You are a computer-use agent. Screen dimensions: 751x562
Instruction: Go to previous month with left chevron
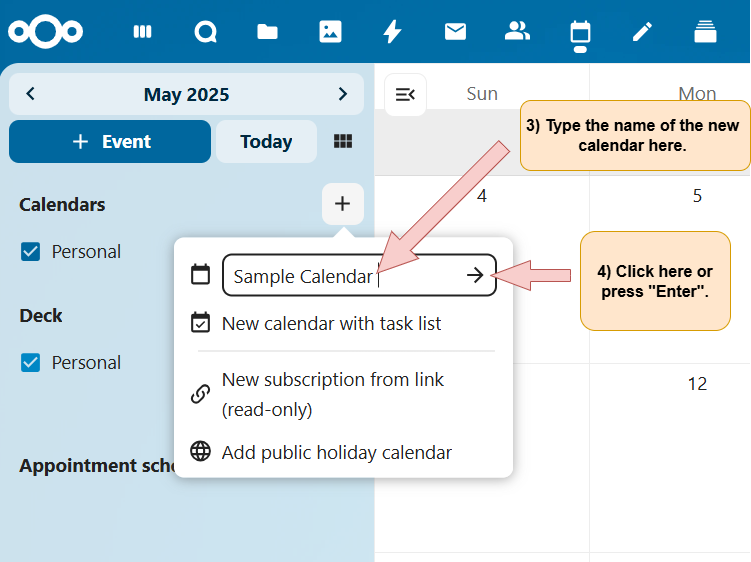(x=31, y=94)
